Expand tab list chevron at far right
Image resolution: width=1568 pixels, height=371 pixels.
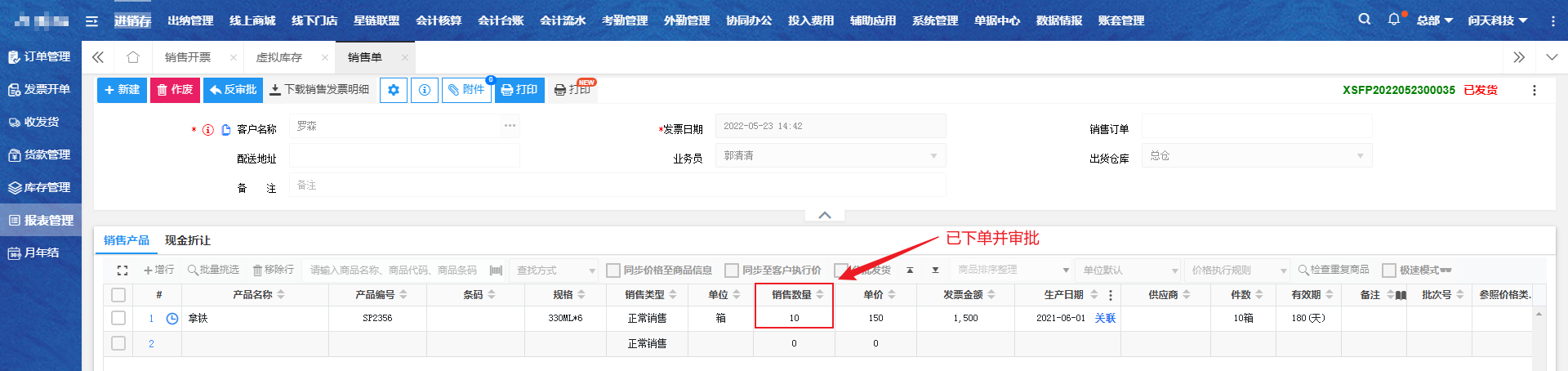tap(1552, 57)
